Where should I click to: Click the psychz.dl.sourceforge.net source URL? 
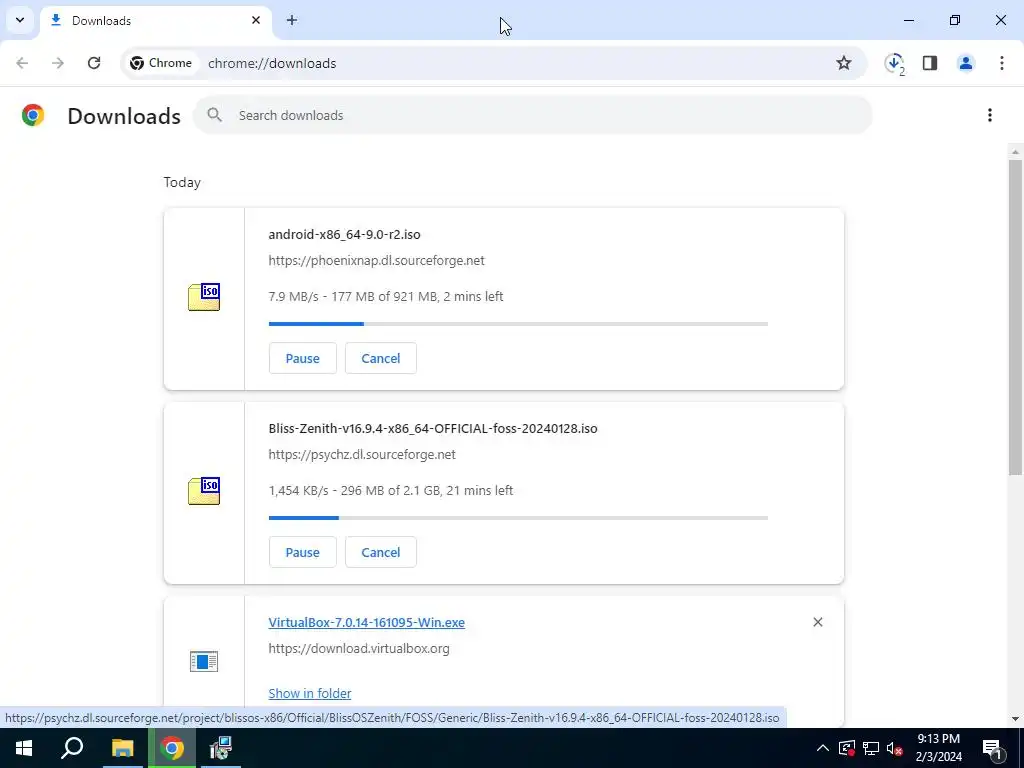tap(362, 455)
